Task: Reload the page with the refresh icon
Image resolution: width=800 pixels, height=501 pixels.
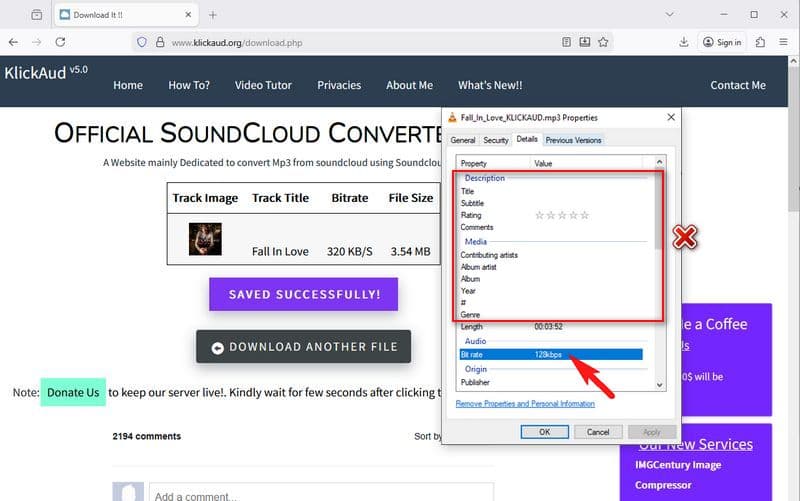Action: coord(60,42)
